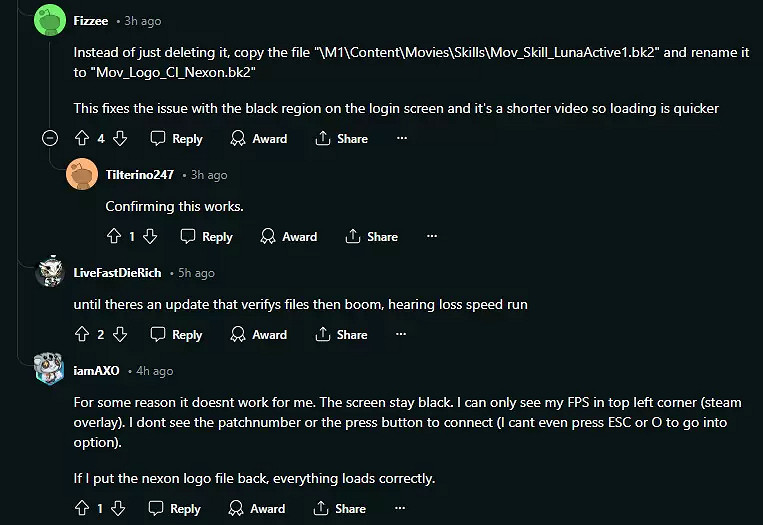
Task: Reply to iamAXO's comment
Action: [x=175, y=509]
